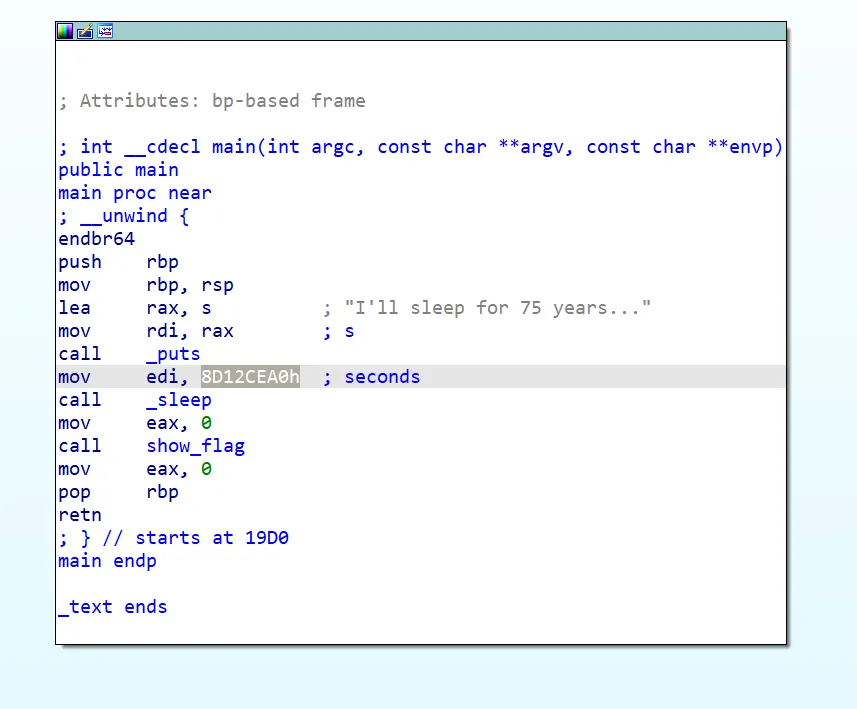Click the "starts at 19D0" comment

211,538
